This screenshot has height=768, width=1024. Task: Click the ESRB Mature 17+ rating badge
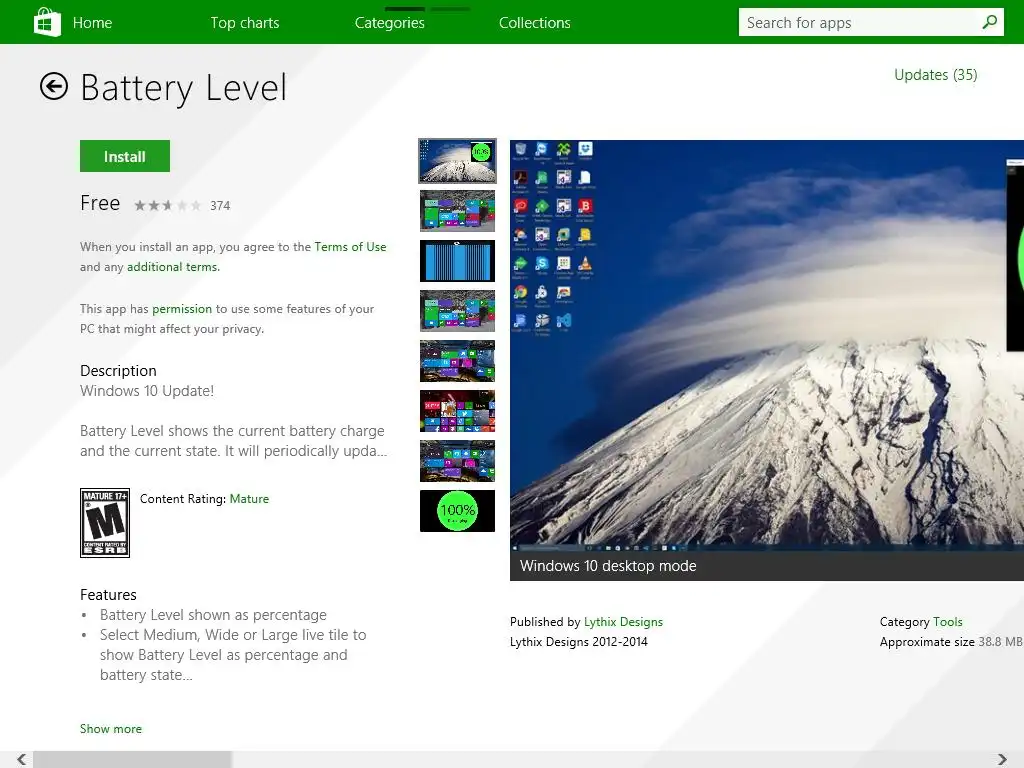[104, 523]
